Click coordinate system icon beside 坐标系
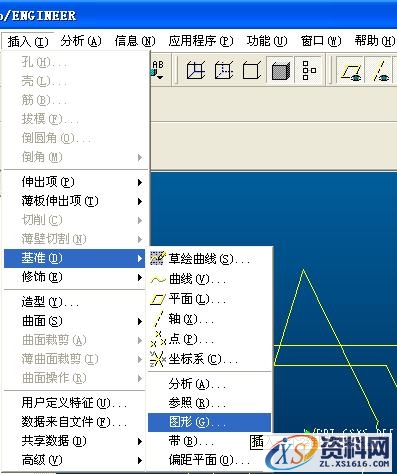The width and height of the screenshot is (397, 474). [x=158, y=359]
